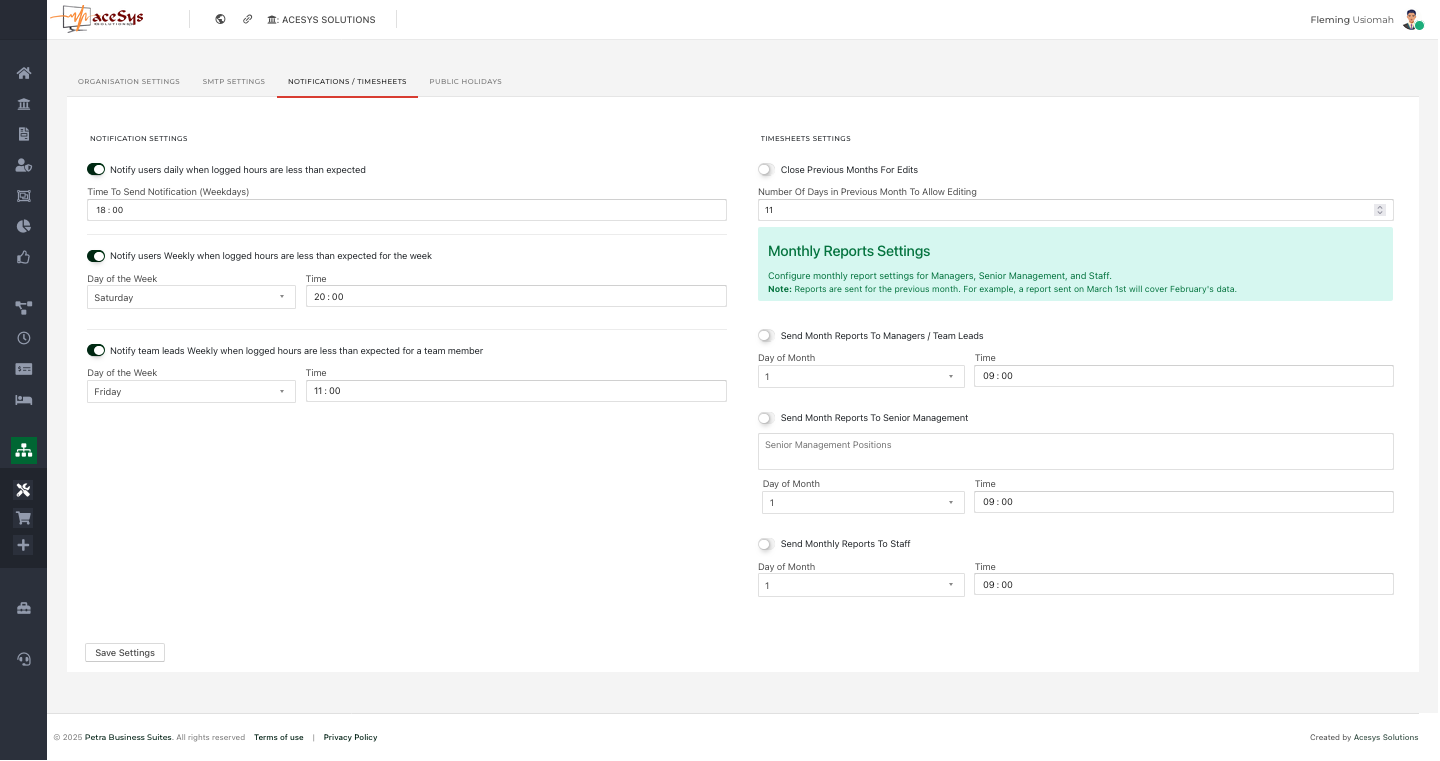Open the clock icon in sidebar

click(x=23, y=338)
